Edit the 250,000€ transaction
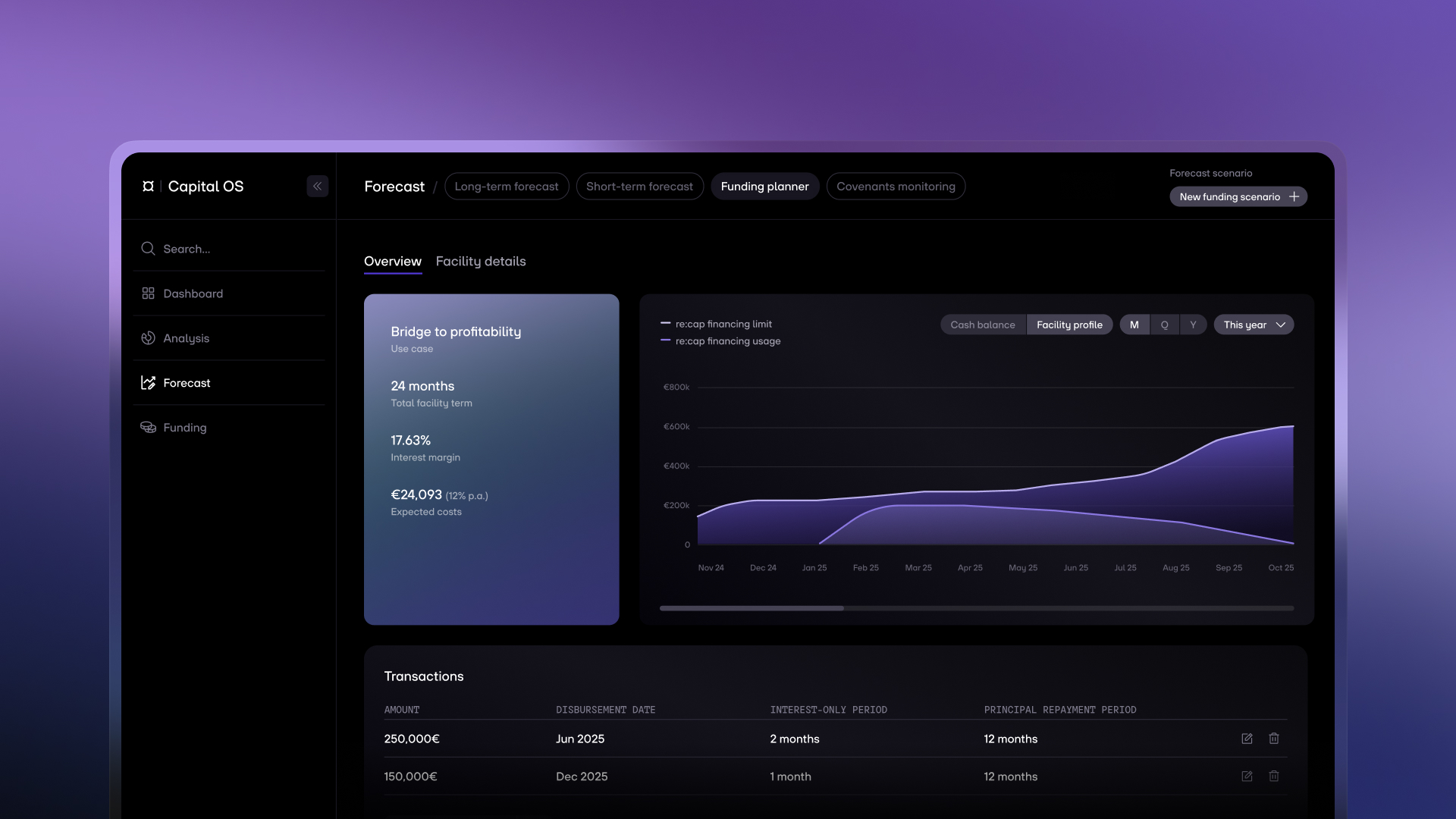This screenshot has height=819, width=1456. pos(1247,739)
